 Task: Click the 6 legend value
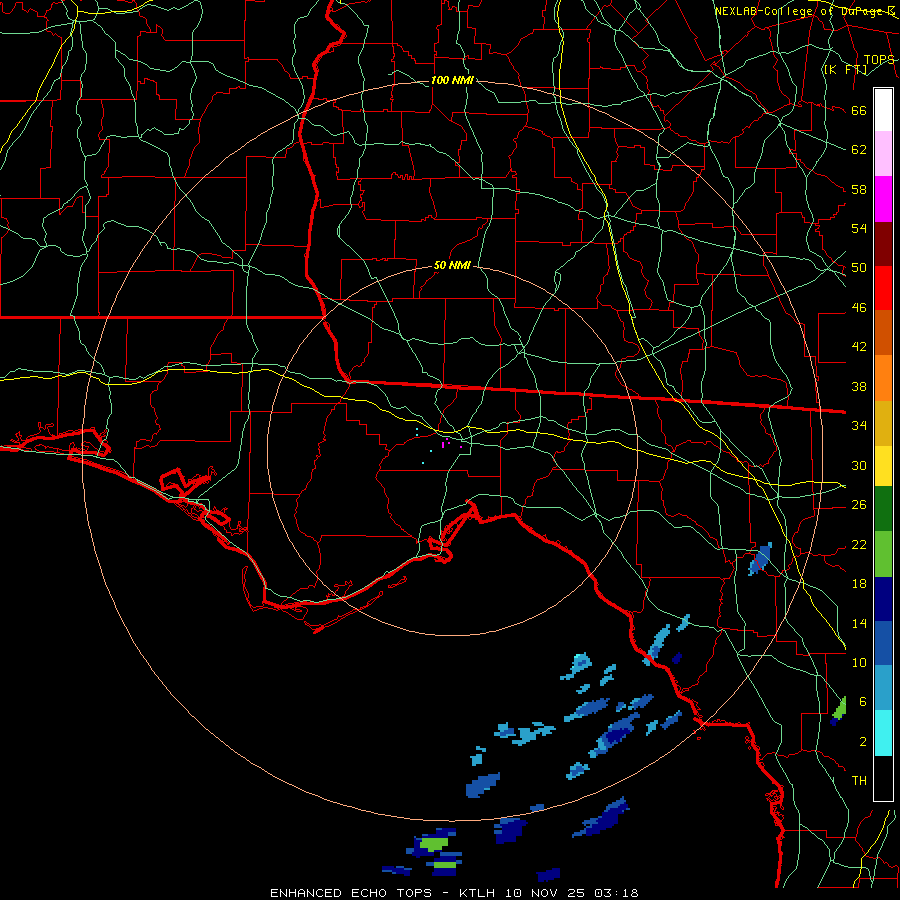pyautogui.click(x=863, y=702)
